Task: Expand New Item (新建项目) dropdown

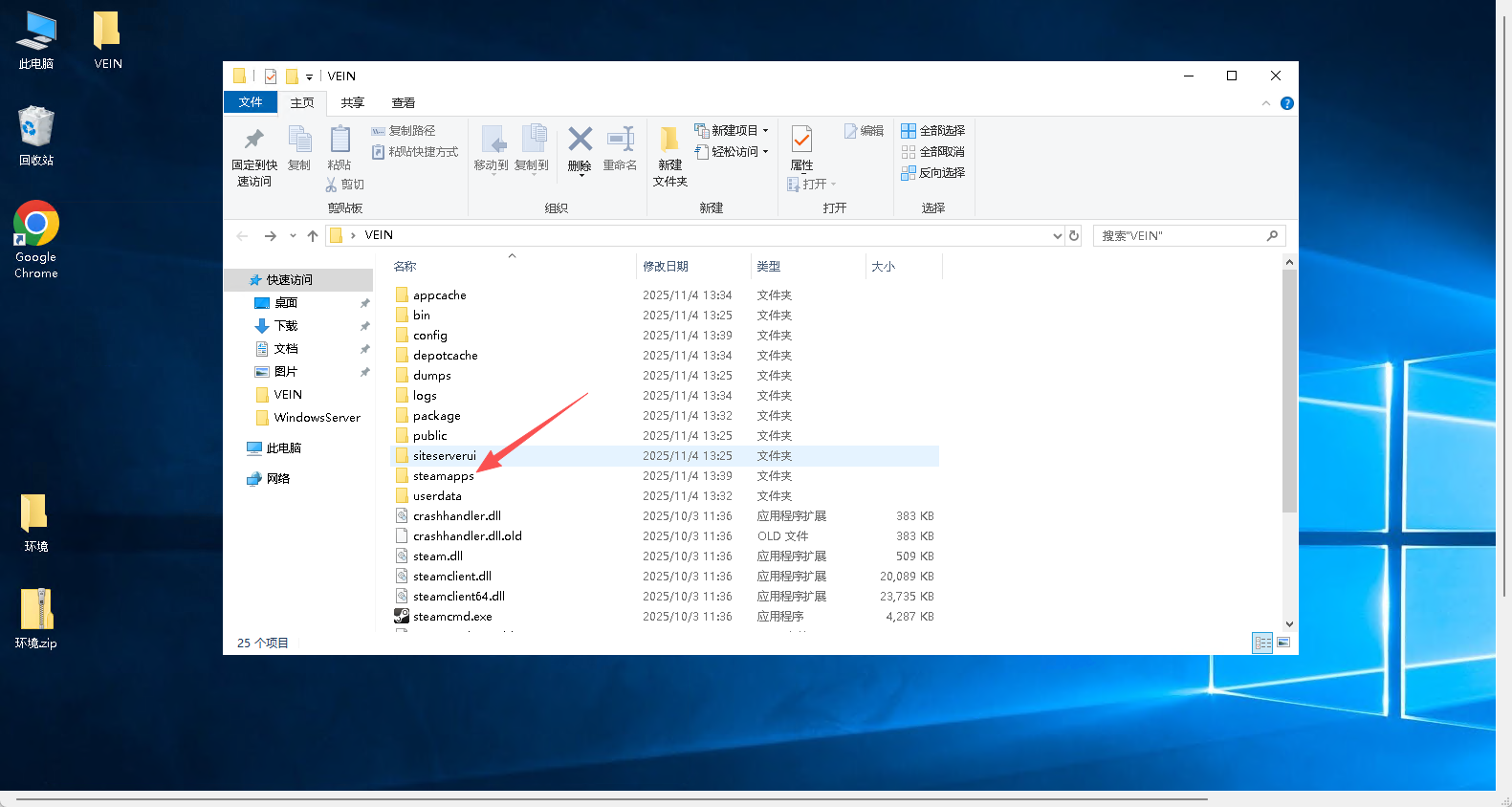Action: pyautogui.click(x=733, y=131)
